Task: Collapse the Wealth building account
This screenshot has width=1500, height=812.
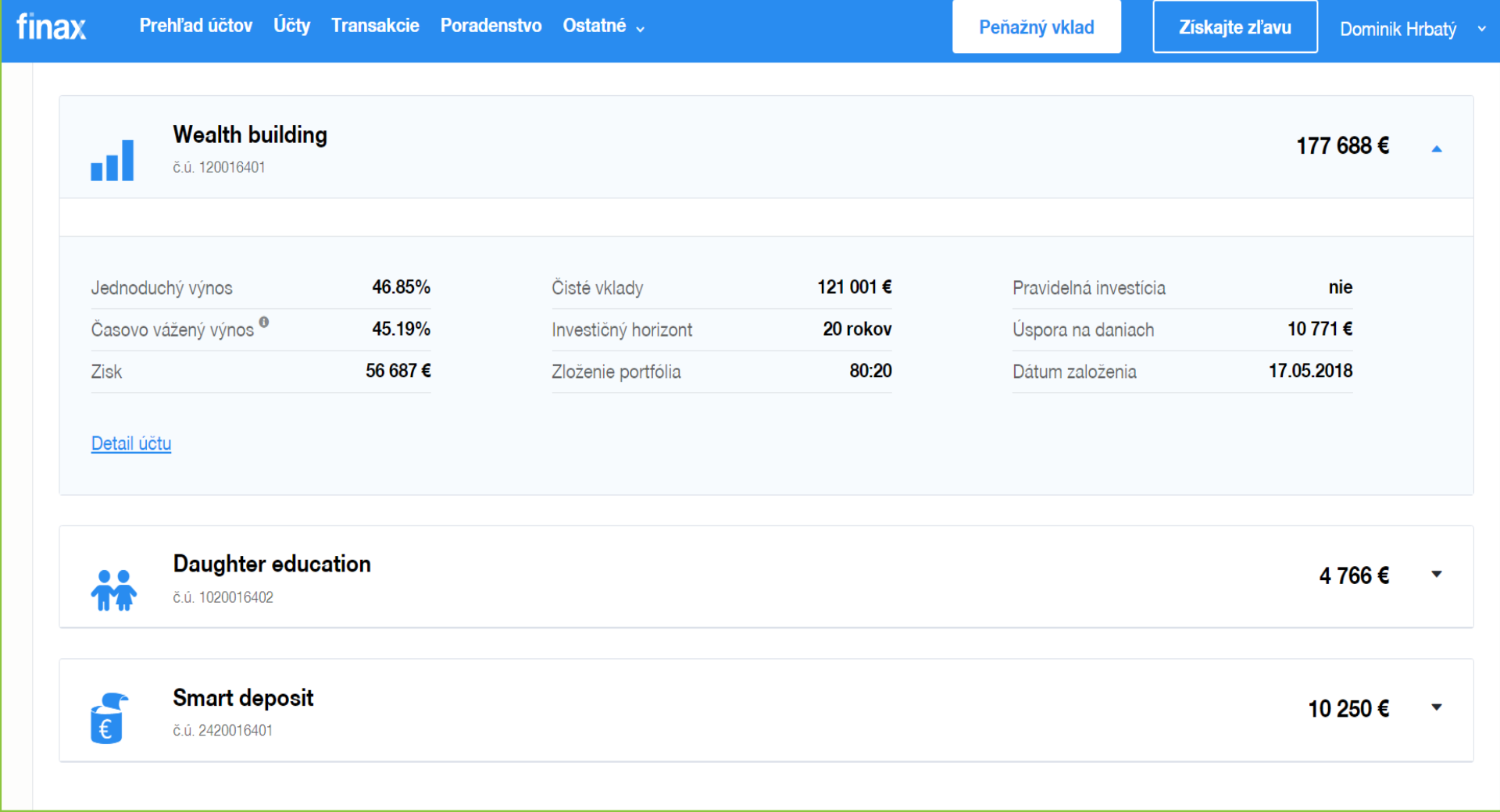Action: (1436, 148)
